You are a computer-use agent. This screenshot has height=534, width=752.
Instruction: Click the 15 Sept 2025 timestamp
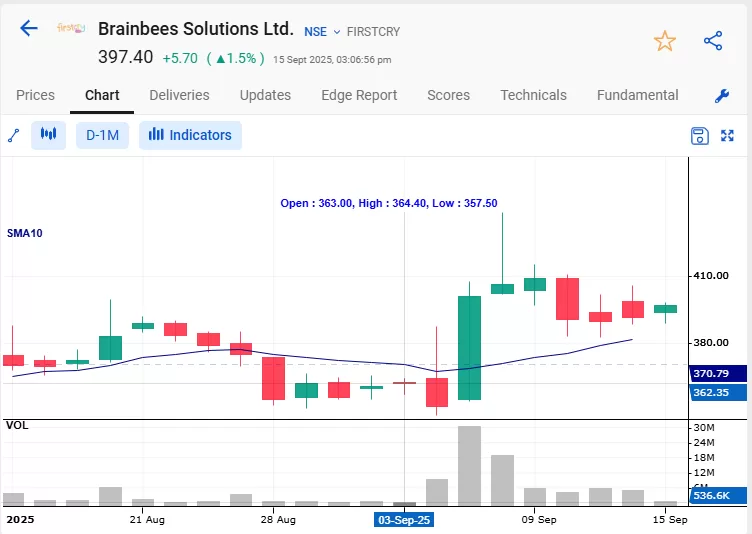[x=332, y=59]
